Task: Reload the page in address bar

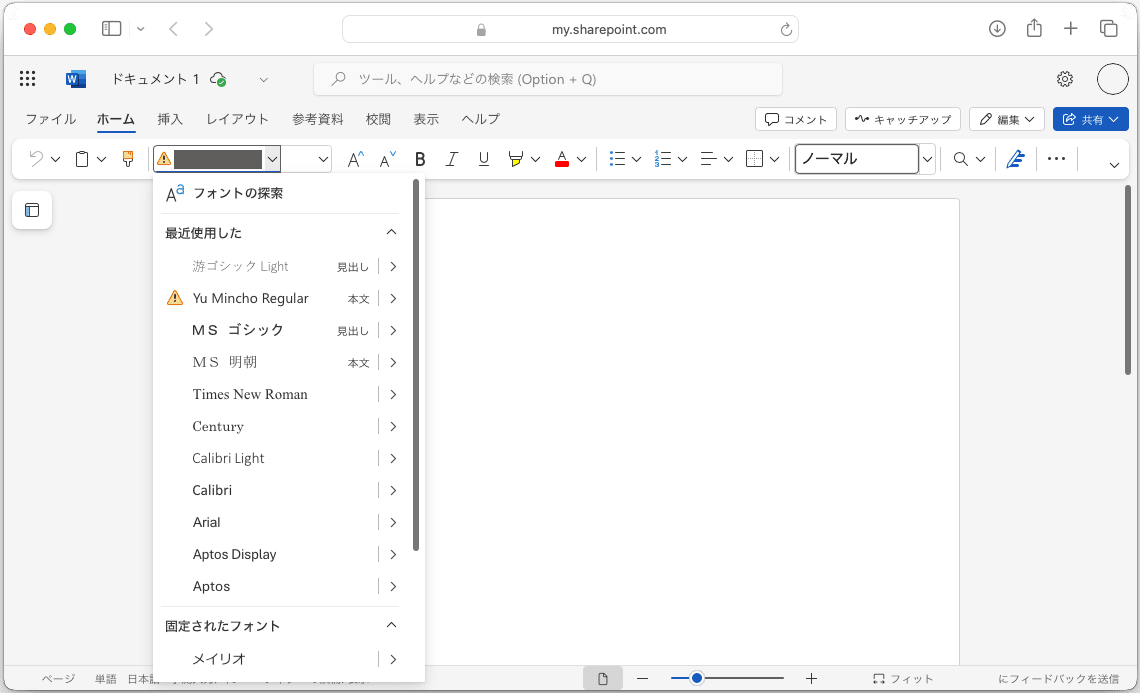Action: point(786,30)
